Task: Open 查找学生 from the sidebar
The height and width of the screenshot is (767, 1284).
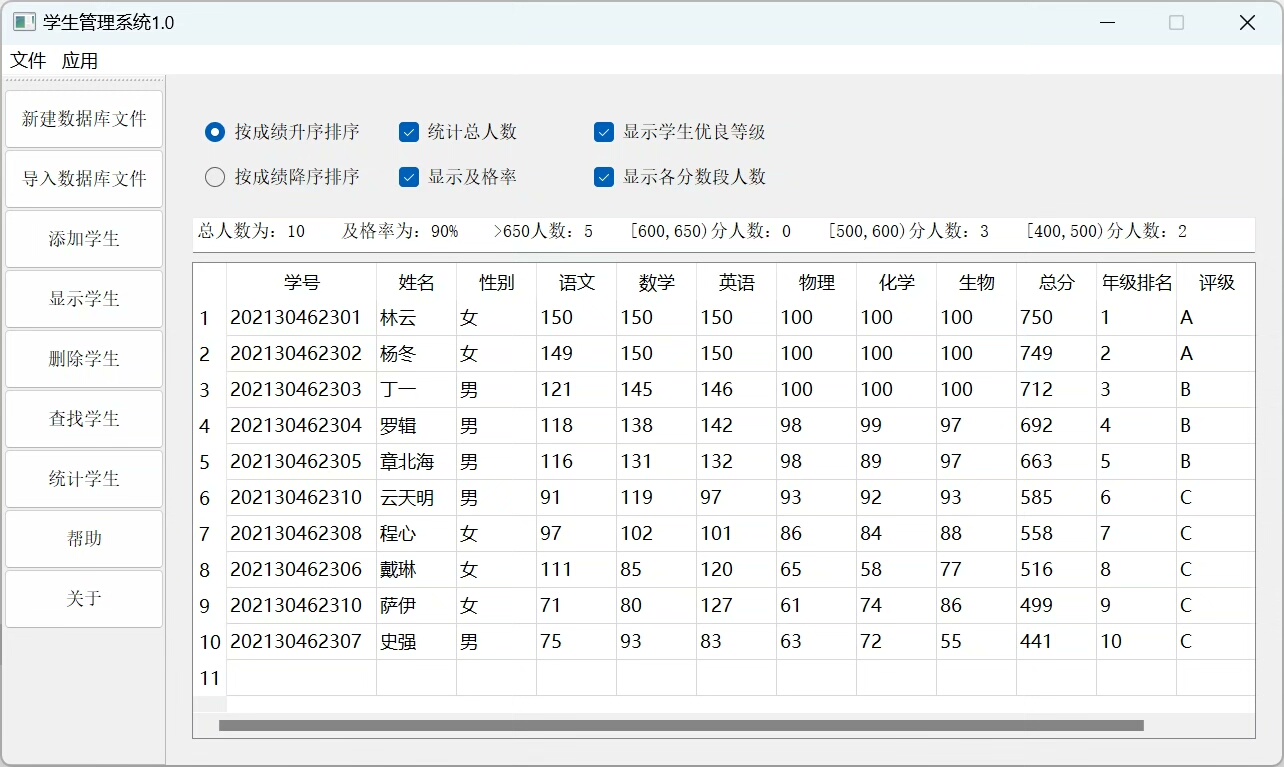Action: click(84, 419)
